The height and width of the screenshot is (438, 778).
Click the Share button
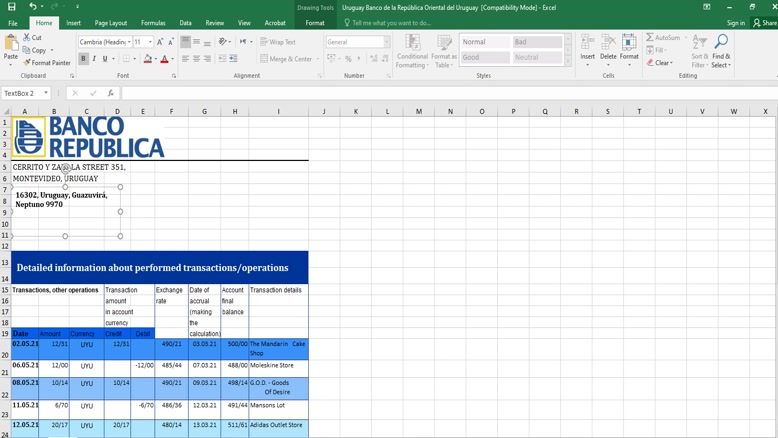pos(765,23)
